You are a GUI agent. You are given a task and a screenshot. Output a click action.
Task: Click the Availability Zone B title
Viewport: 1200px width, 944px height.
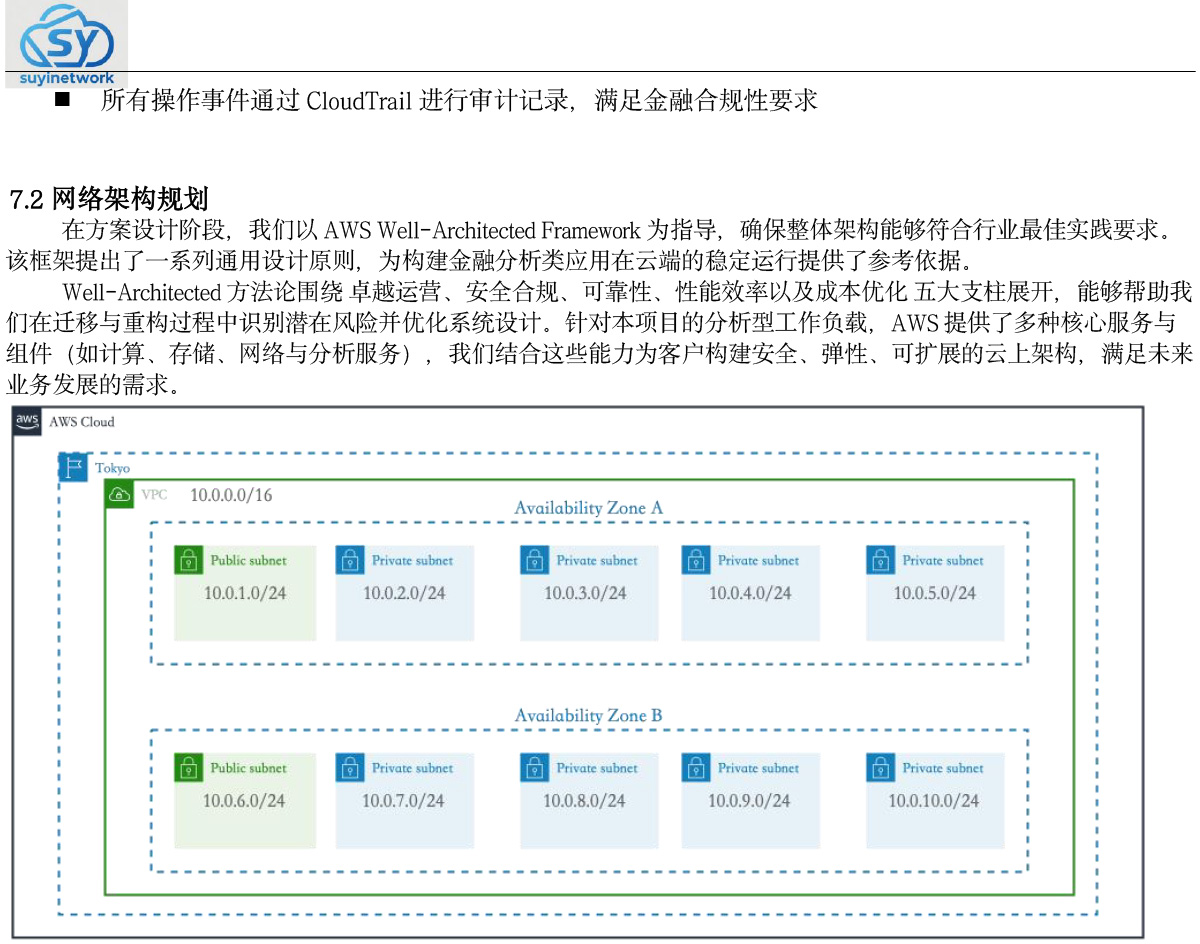tap(588, 716)
